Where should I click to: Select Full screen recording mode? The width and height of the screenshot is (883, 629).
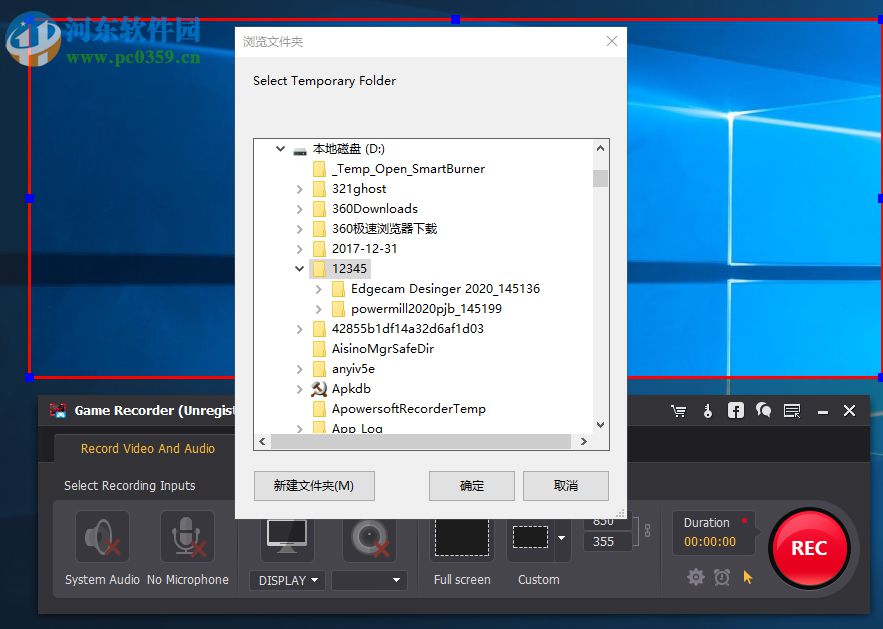461,540
